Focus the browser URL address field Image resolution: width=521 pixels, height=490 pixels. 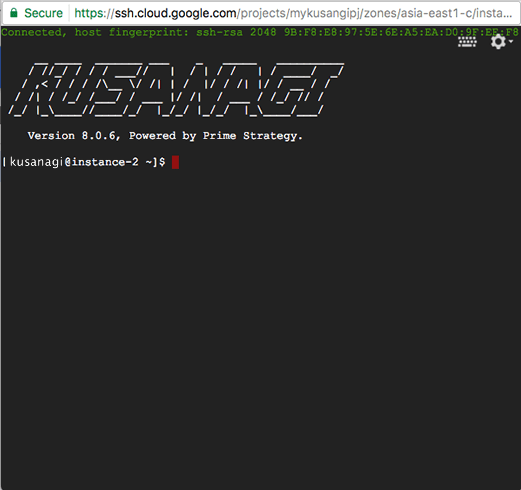293,13
